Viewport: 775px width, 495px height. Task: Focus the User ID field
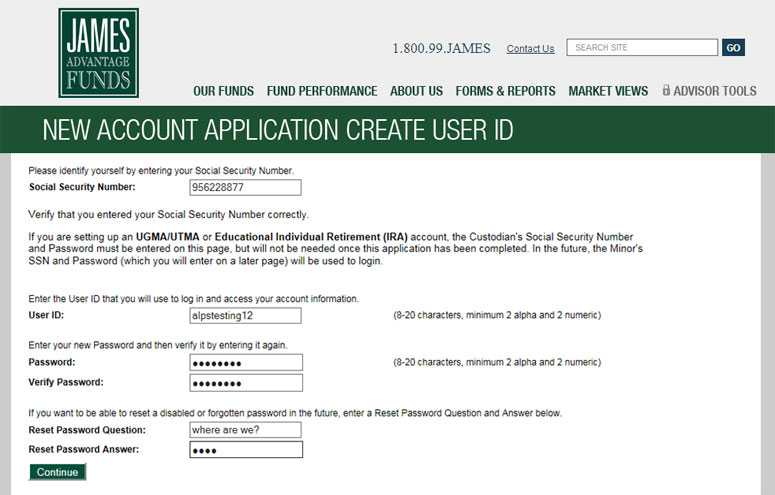click(x=245, y=315)
